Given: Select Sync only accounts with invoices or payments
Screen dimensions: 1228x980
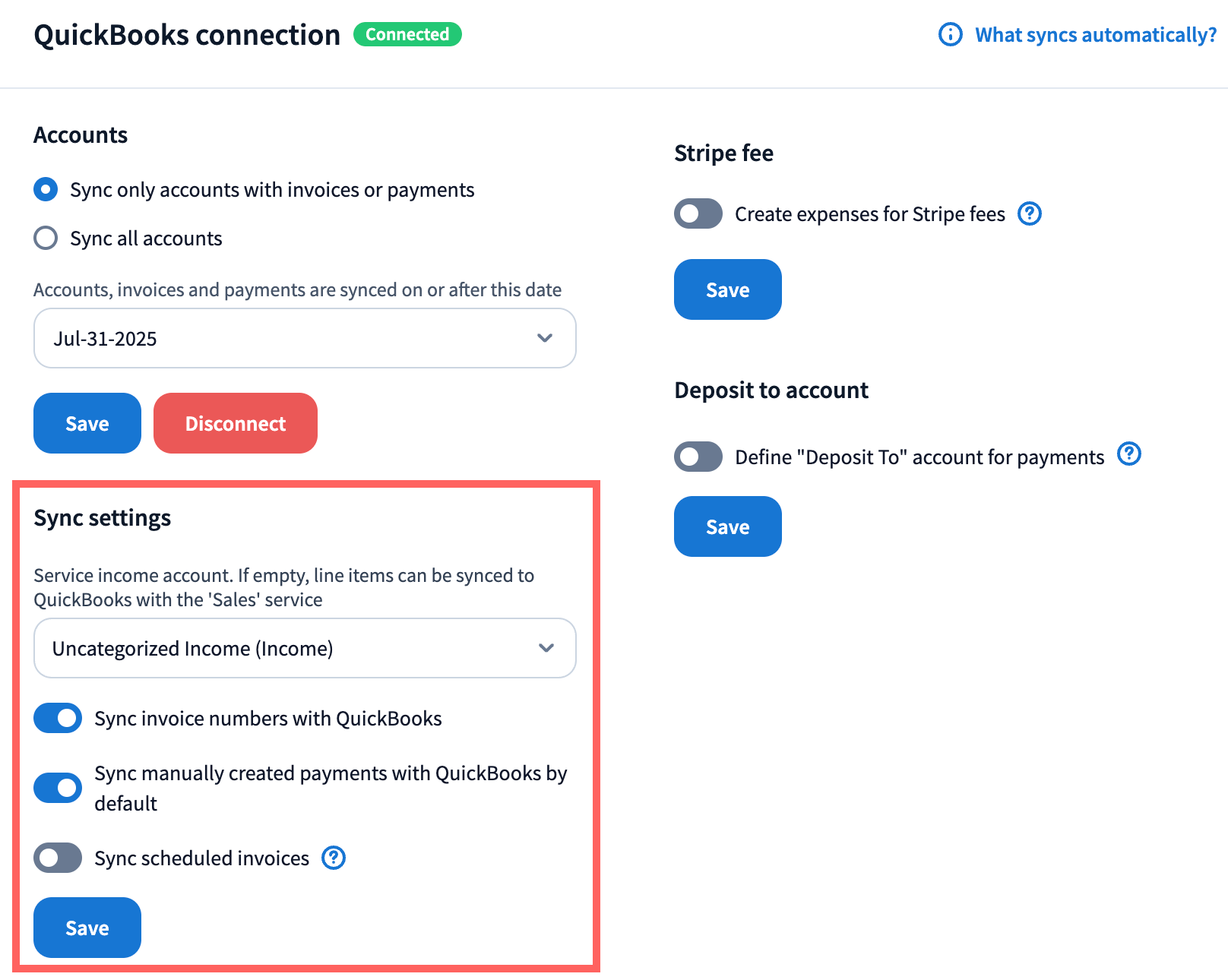Looking at the screenshot, I should [46, 190].
